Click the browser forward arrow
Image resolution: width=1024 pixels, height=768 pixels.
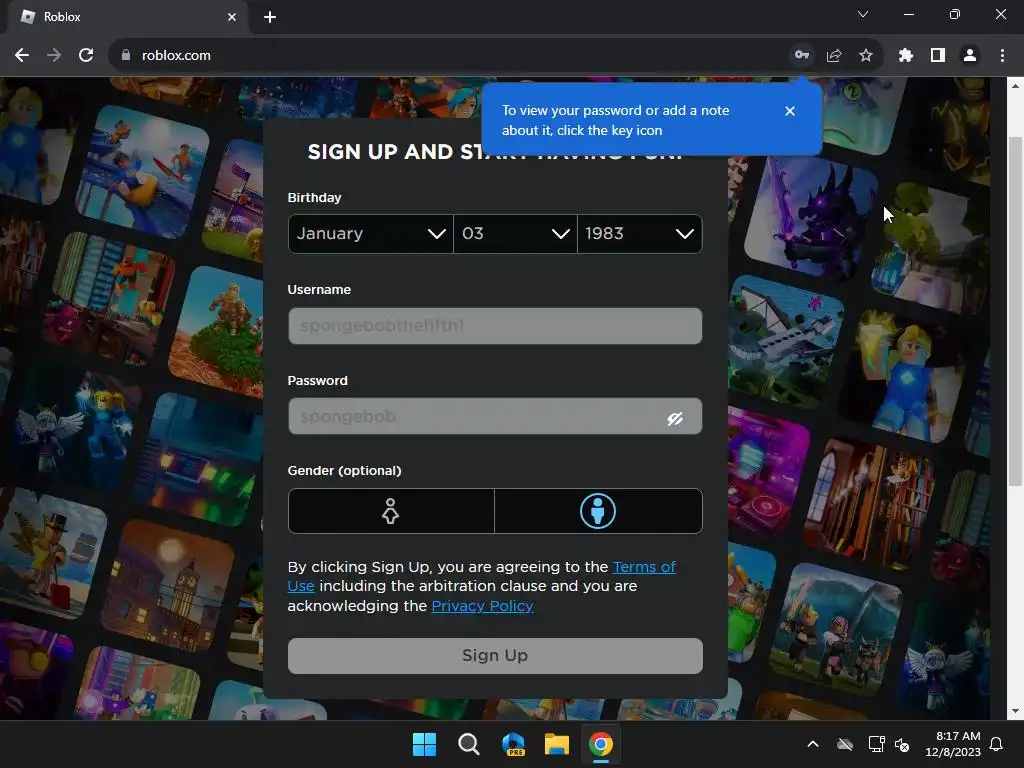pos(54,56)
